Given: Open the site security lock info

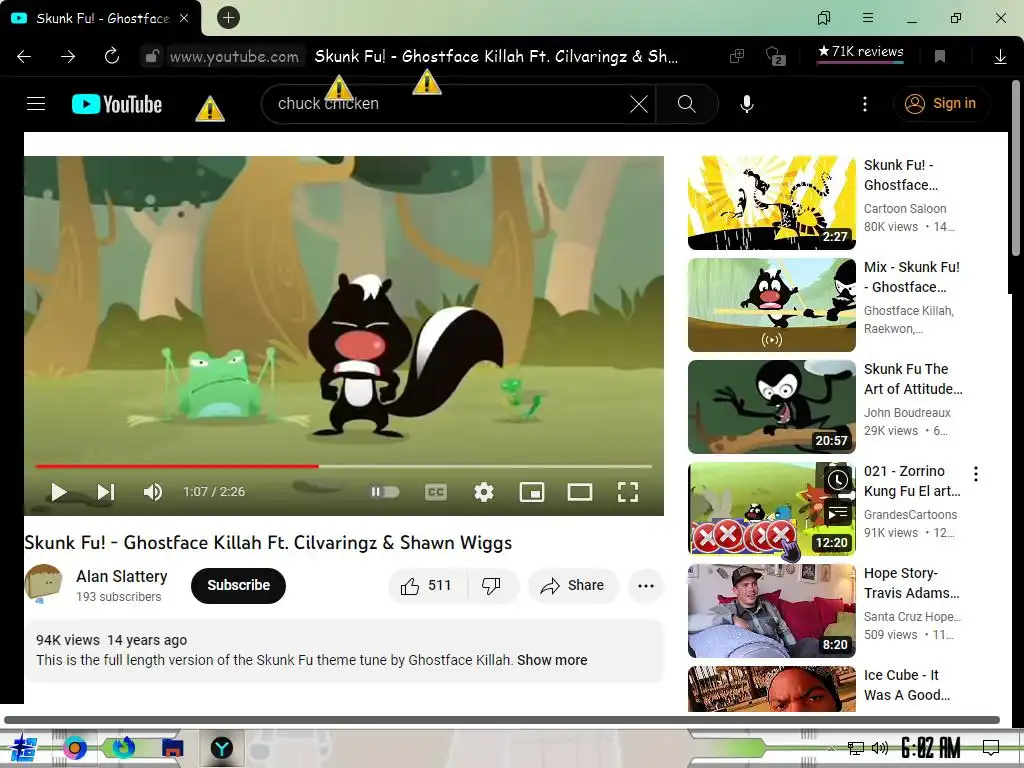Looking at the screenshot, I should point(152,56).
